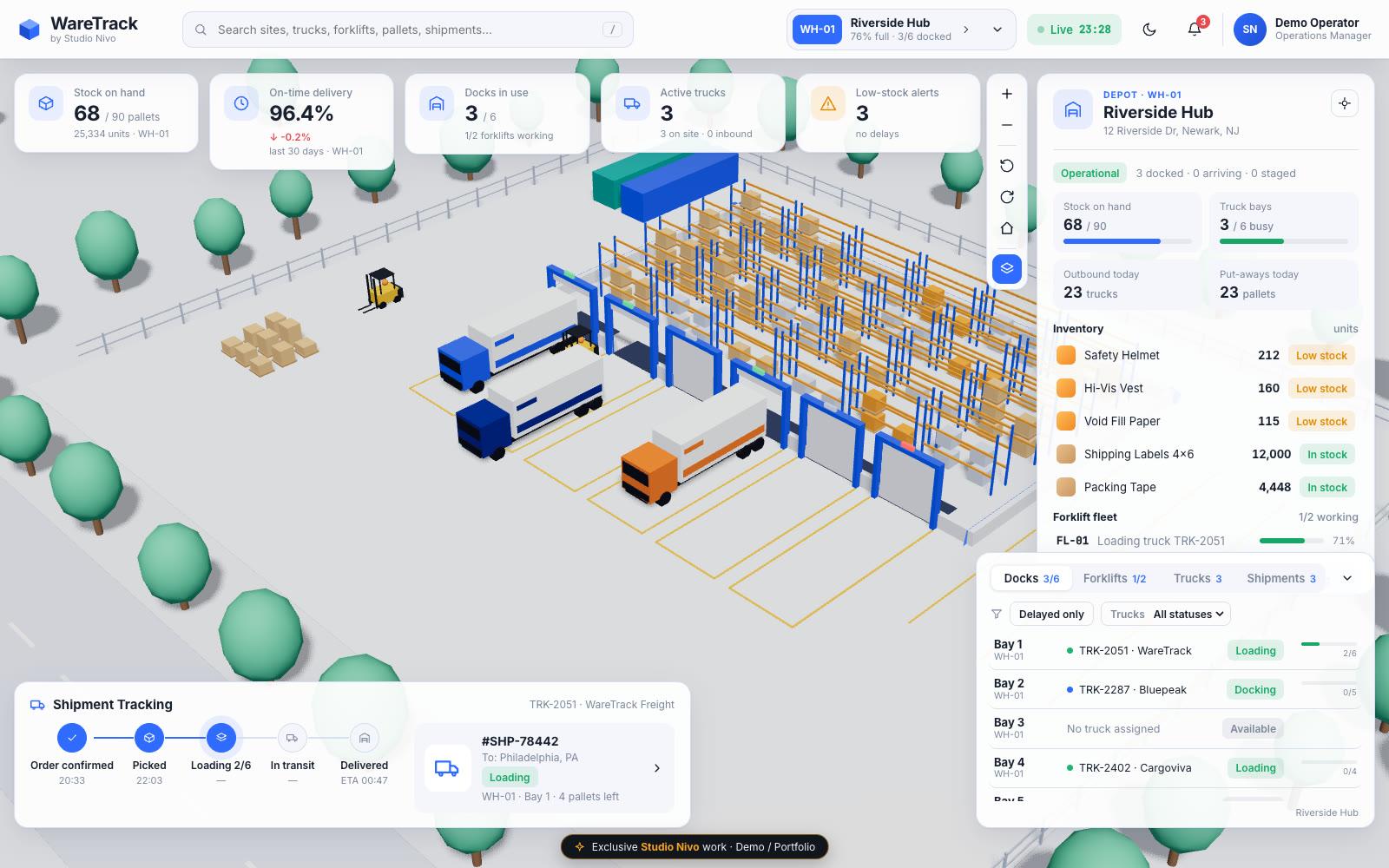Click the Order confirmed step checkmark
Image resolution: width=1389 pixels, height=868 pixels.
pyautogui.click(x=72, y=738)
